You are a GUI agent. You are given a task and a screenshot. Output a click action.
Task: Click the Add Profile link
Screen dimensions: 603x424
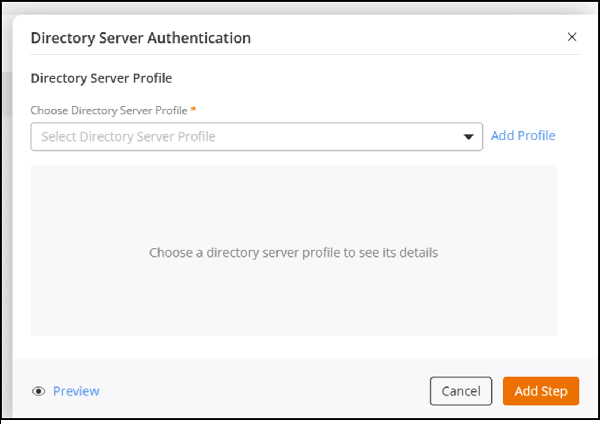(x=523, y=136)
